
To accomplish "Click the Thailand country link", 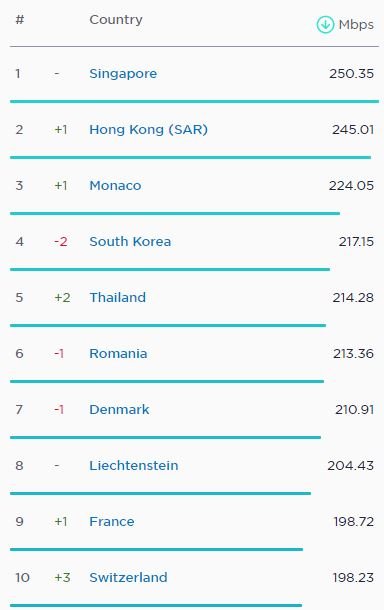I will [x=117, y=298].
